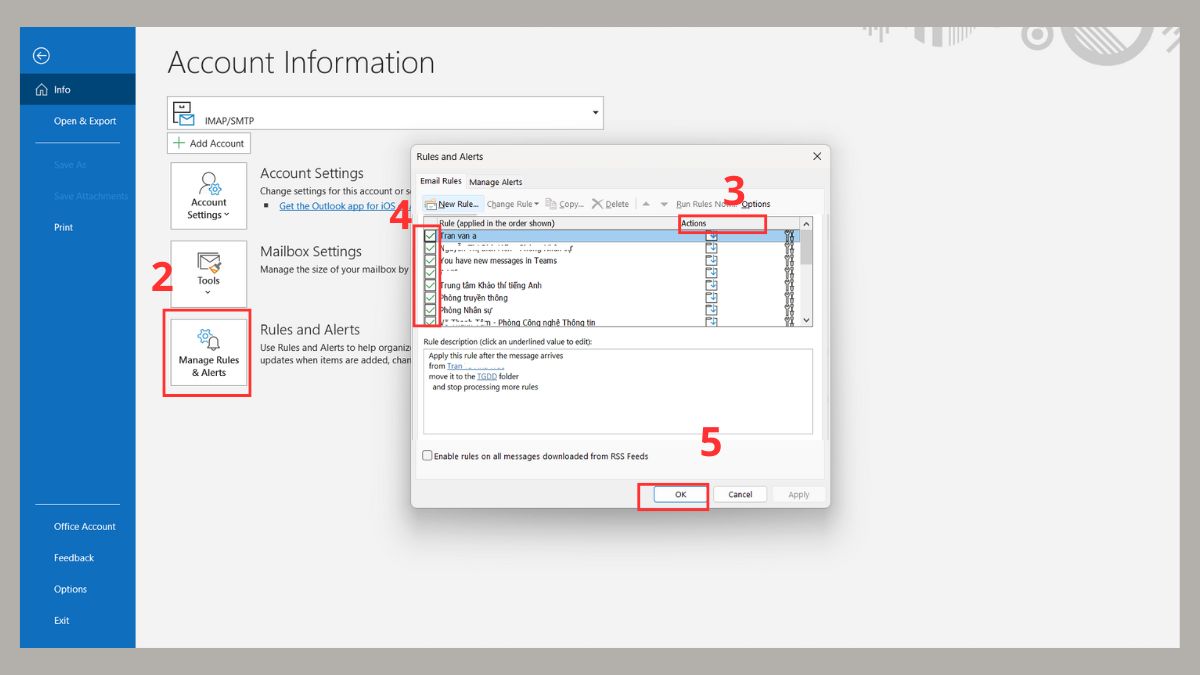Click New Rule in the rules toolbar
Screen dimensions: 1200x675
tap(451, 204)
